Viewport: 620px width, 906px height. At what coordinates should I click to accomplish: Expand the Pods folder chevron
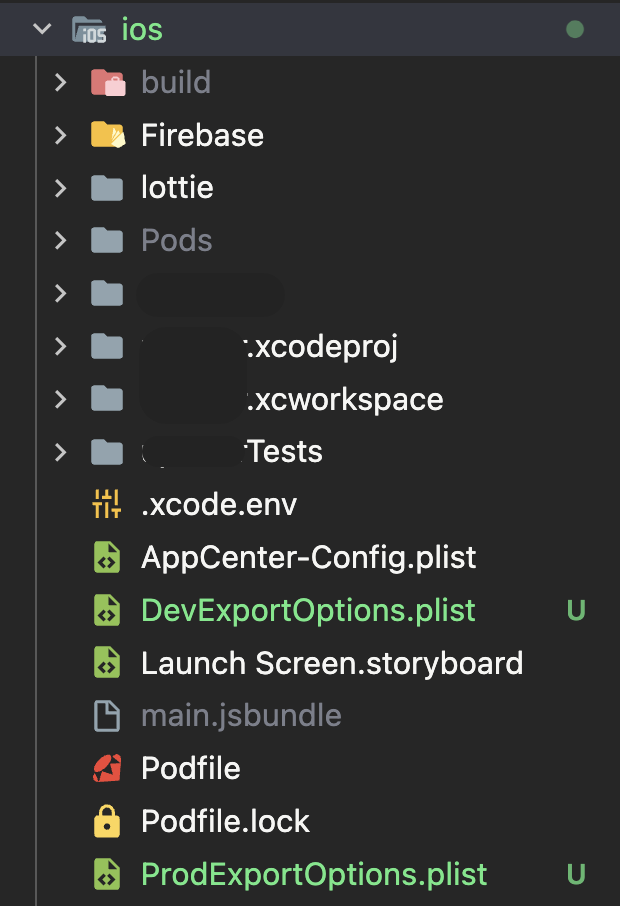(61, 241)
